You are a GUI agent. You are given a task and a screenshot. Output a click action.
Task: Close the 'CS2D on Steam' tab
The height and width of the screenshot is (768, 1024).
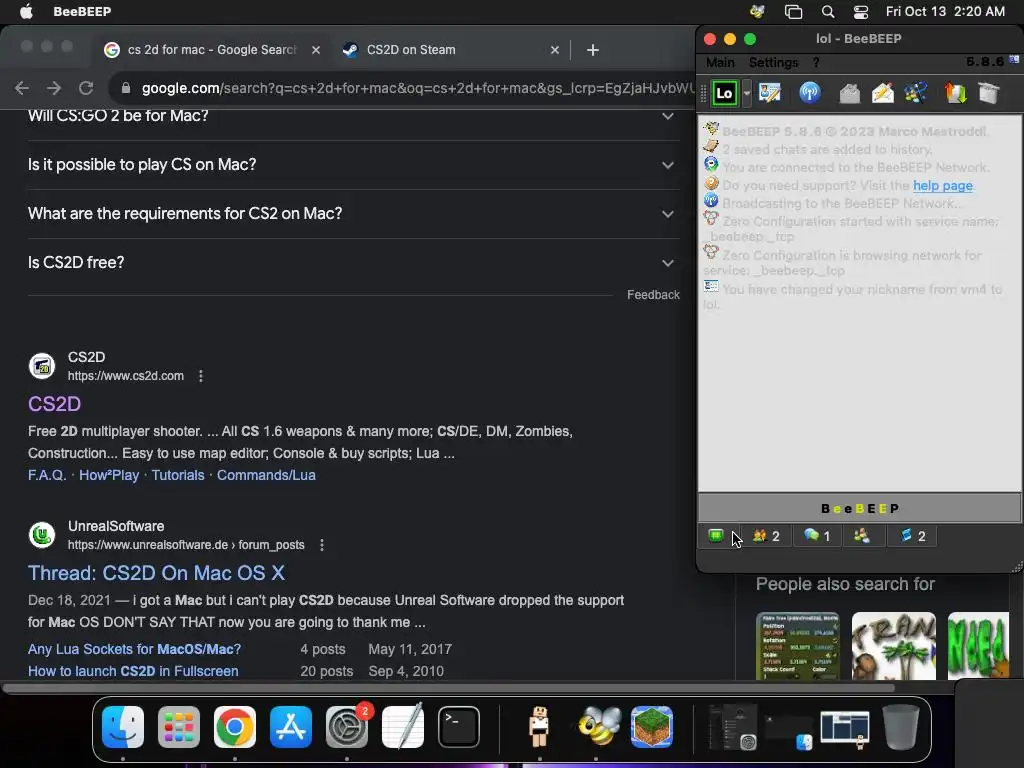click(554, 50)
